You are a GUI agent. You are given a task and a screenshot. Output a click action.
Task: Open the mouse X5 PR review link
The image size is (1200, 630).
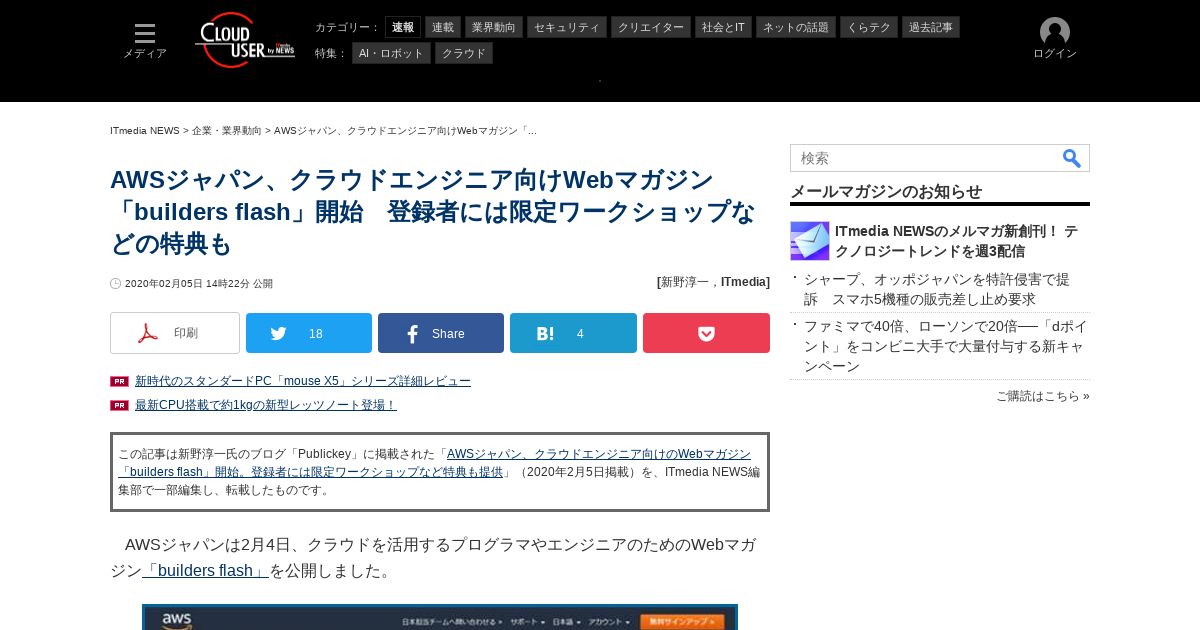pyautogui.click(x=303, y=381)
